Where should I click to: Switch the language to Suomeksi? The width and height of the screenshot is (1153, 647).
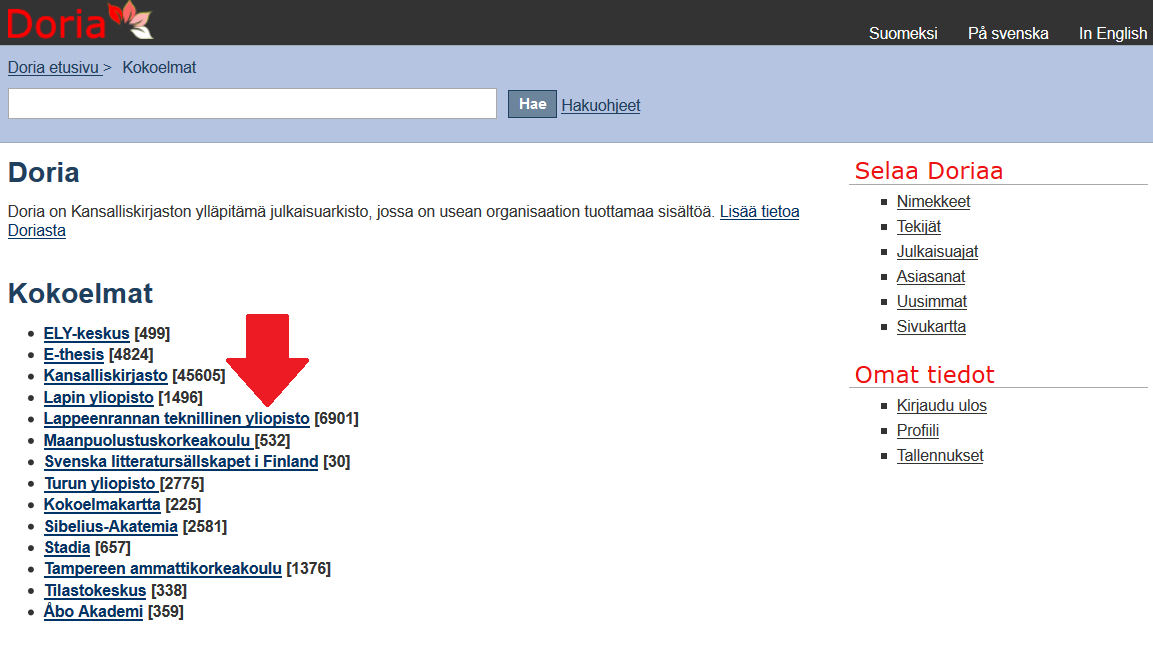click(903, 33)
